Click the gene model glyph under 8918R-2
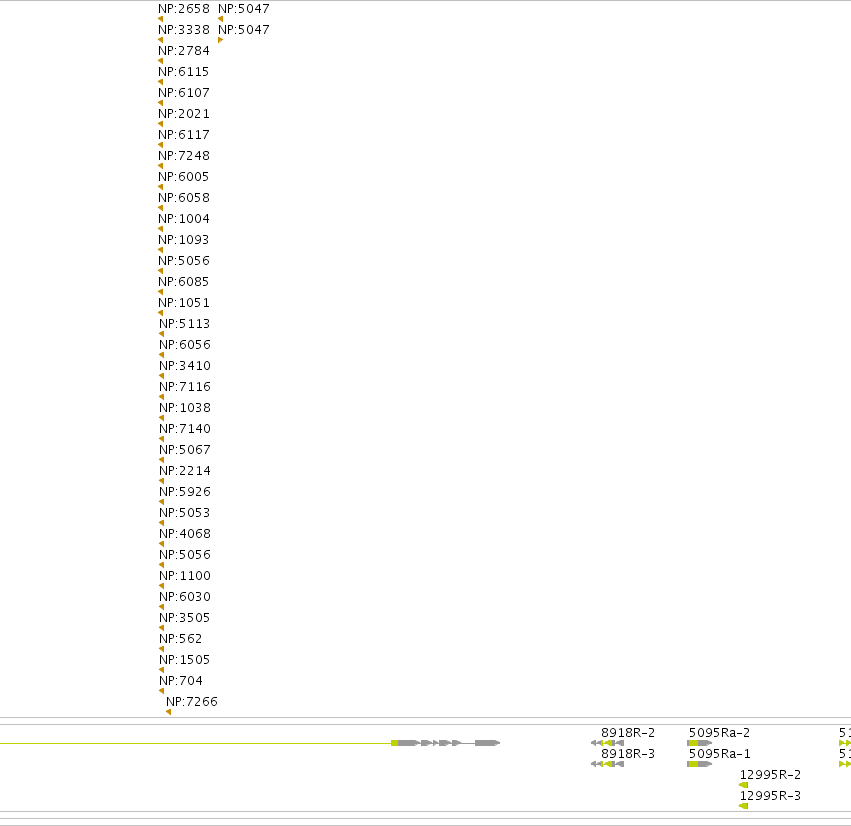Image resolution: width=851 pixels, height=826 pixels. [607, 743]
